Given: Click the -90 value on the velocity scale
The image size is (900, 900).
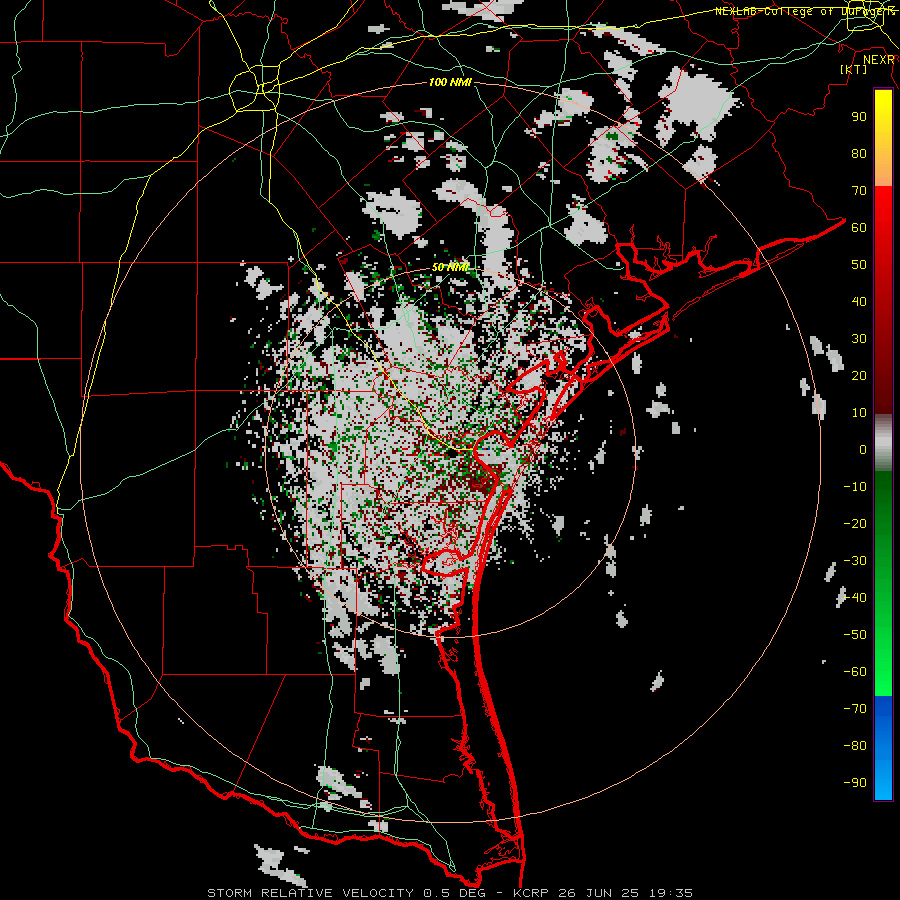Looking at the screenshot, I should pos(855,783).
